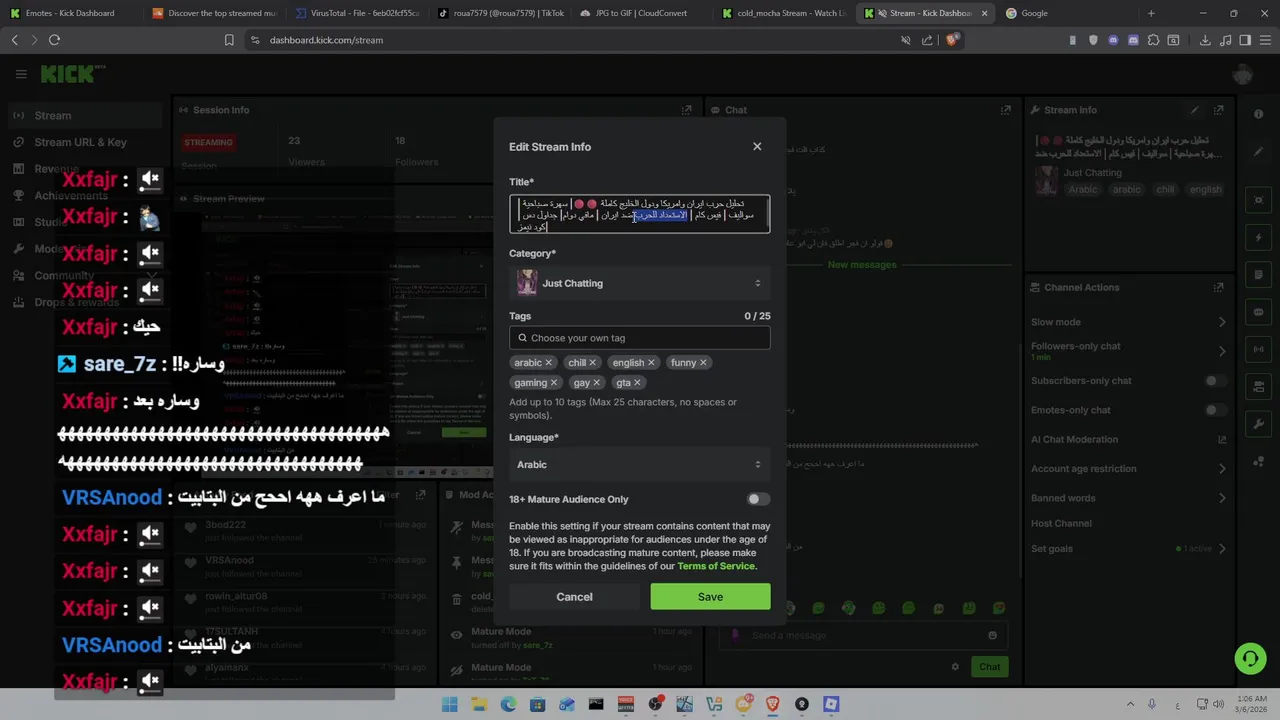Pop out the Session Info panel
This screenshot has height=720, width=1280.
click(x=686, y=110)
